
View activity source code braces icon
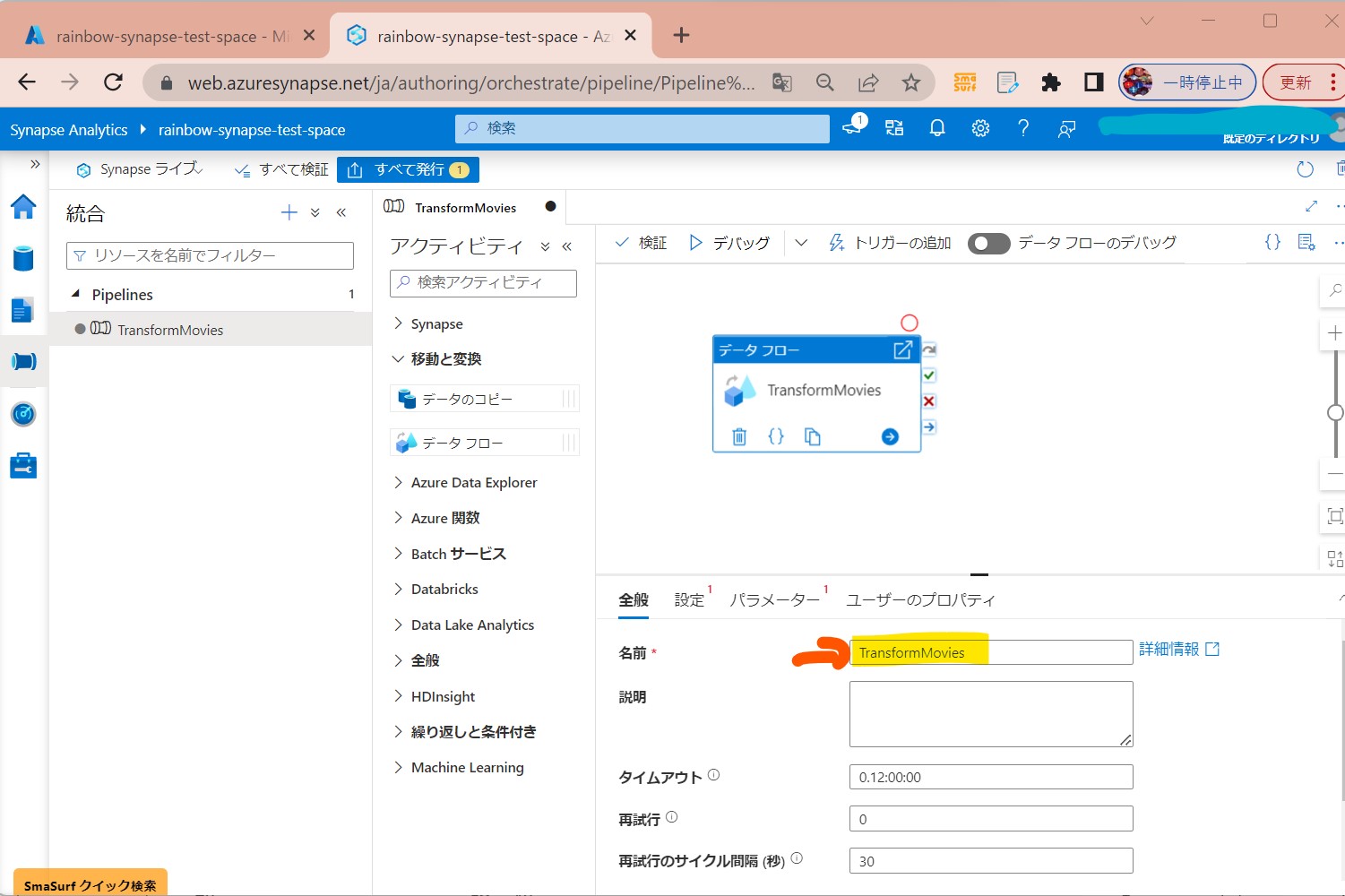776,436
